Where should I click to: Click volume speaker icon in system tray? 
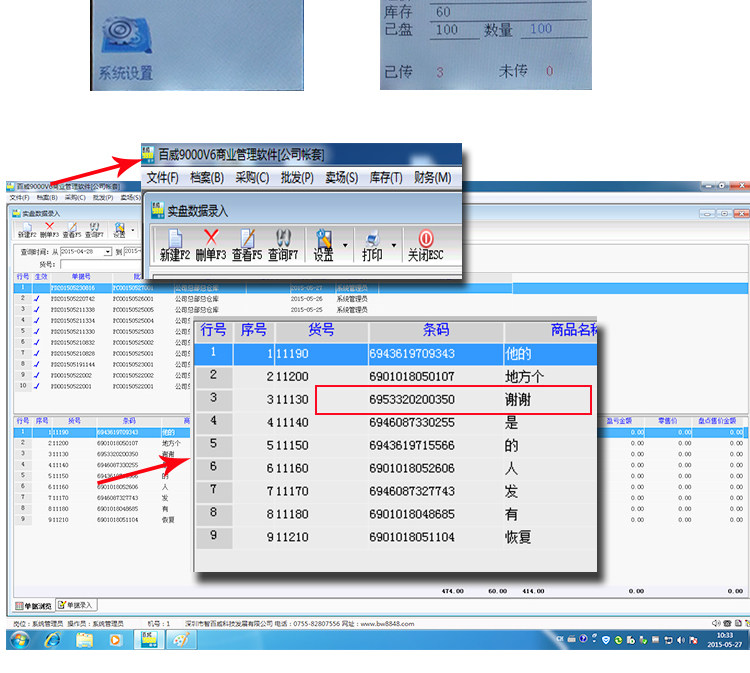click(x=681, y=640)
